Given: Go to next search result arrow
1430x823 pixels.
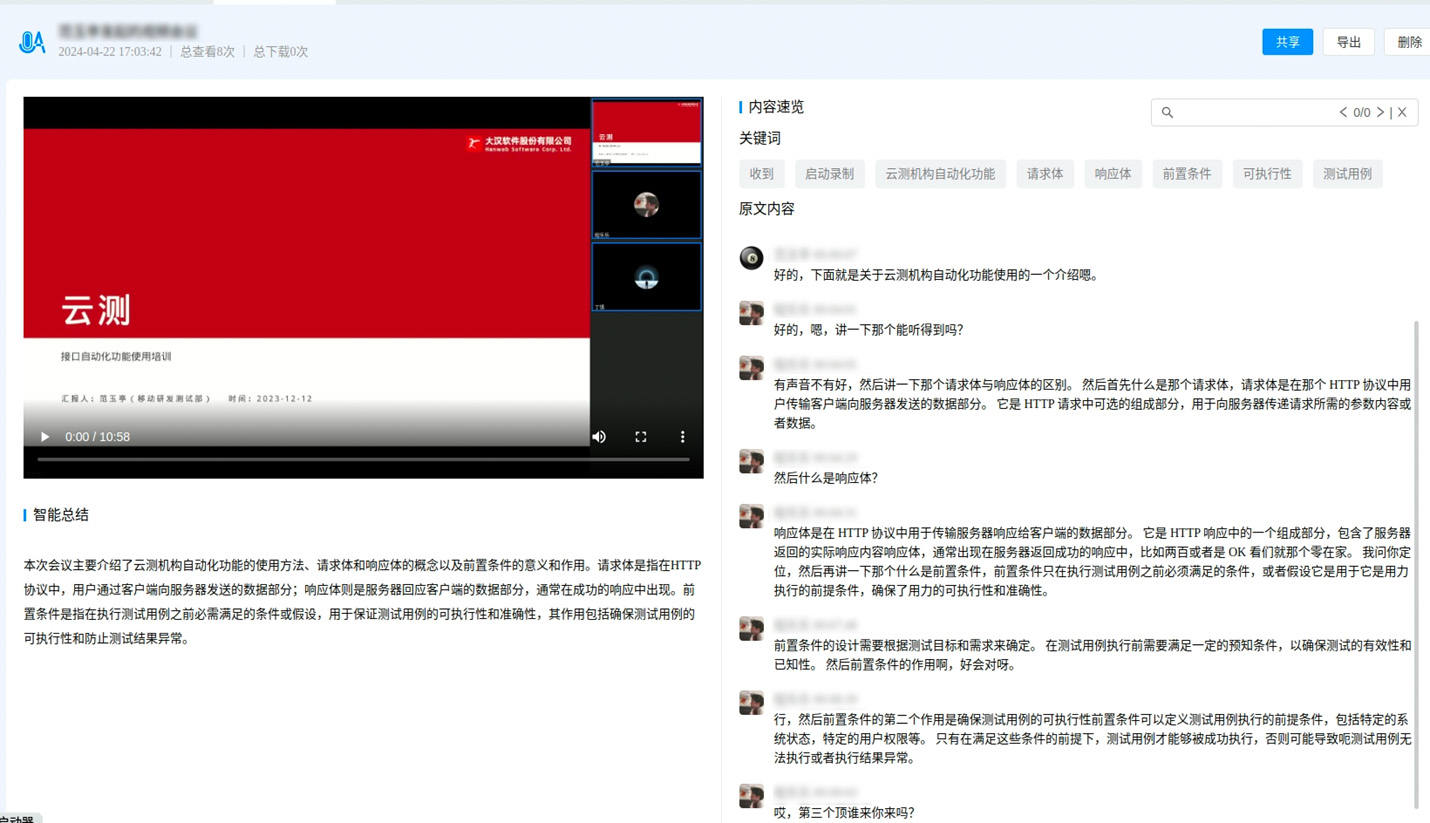Looking at the screenshot, I should 1380,113.
